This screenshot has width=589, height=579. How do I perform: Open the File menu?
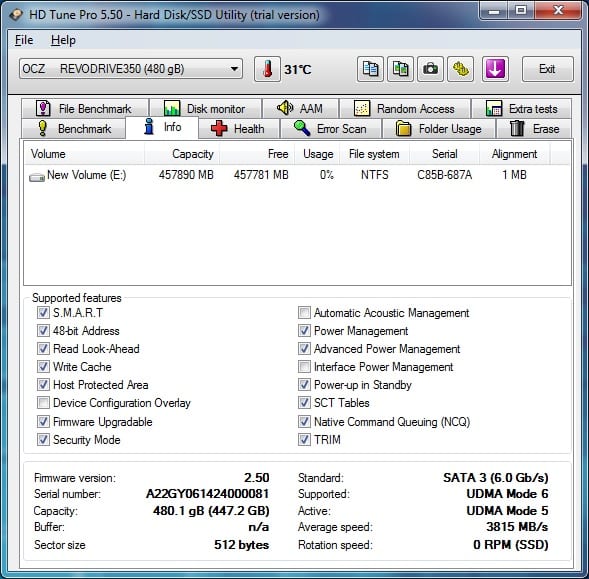(24, 40)
